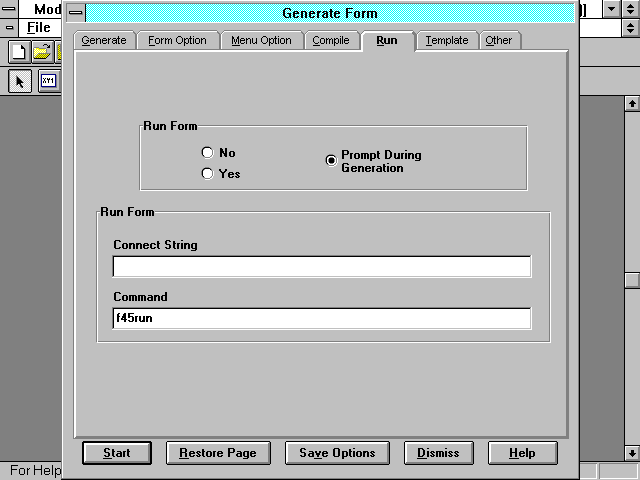Click the Save Options button

click(x=337, y=453)
